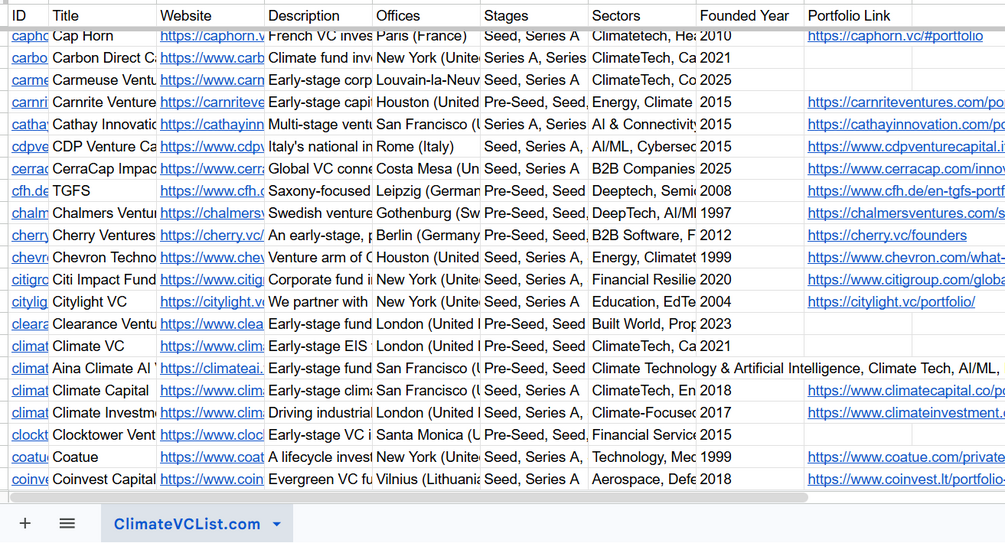
Task: Select "A lifecycle invest" description cell
Action: 319,457
